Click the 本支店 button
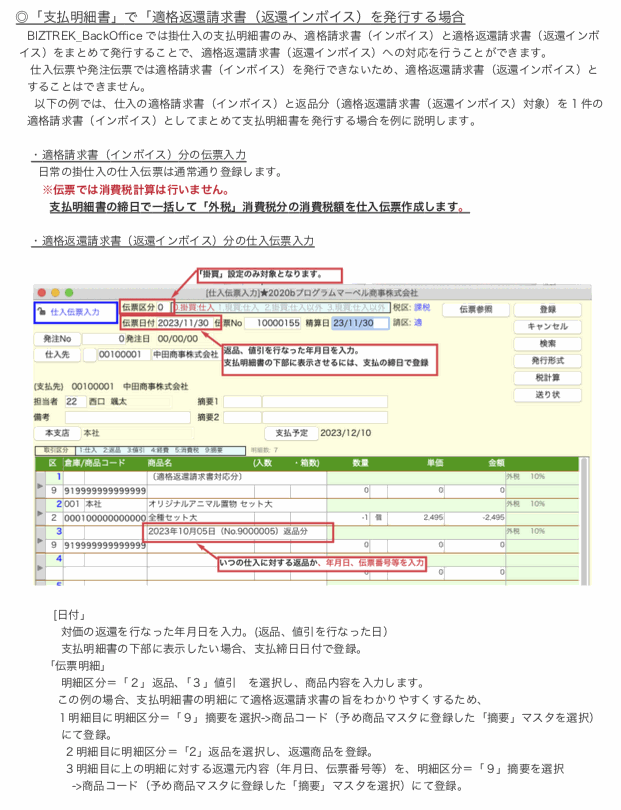Screen dimensions: 621x810 pos(56,433)
